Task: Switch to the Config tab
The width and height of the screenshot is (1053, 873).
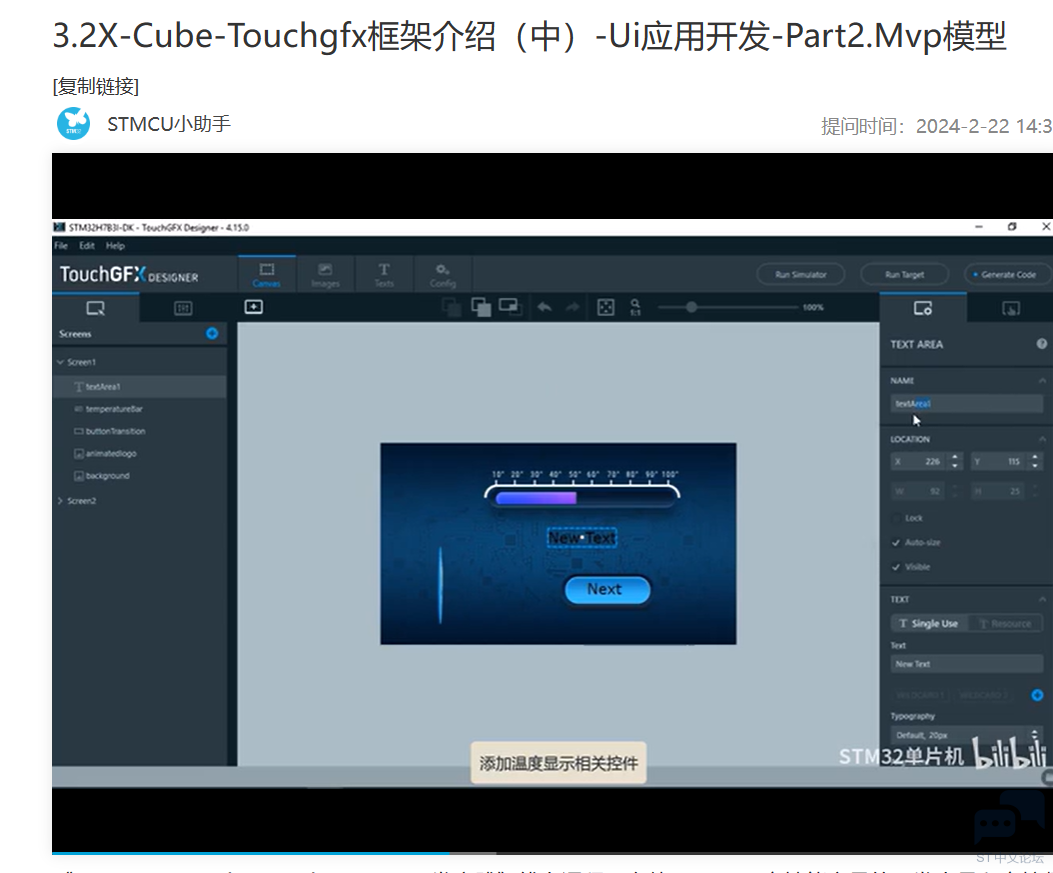Action: (x=443, y=275)
